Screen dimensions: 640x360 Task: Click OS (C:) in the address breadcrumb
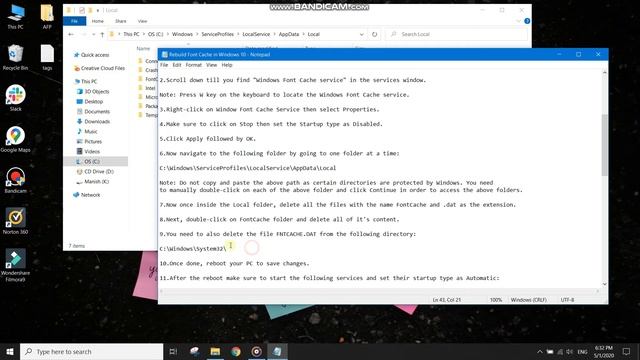click(x=156, y=34)
